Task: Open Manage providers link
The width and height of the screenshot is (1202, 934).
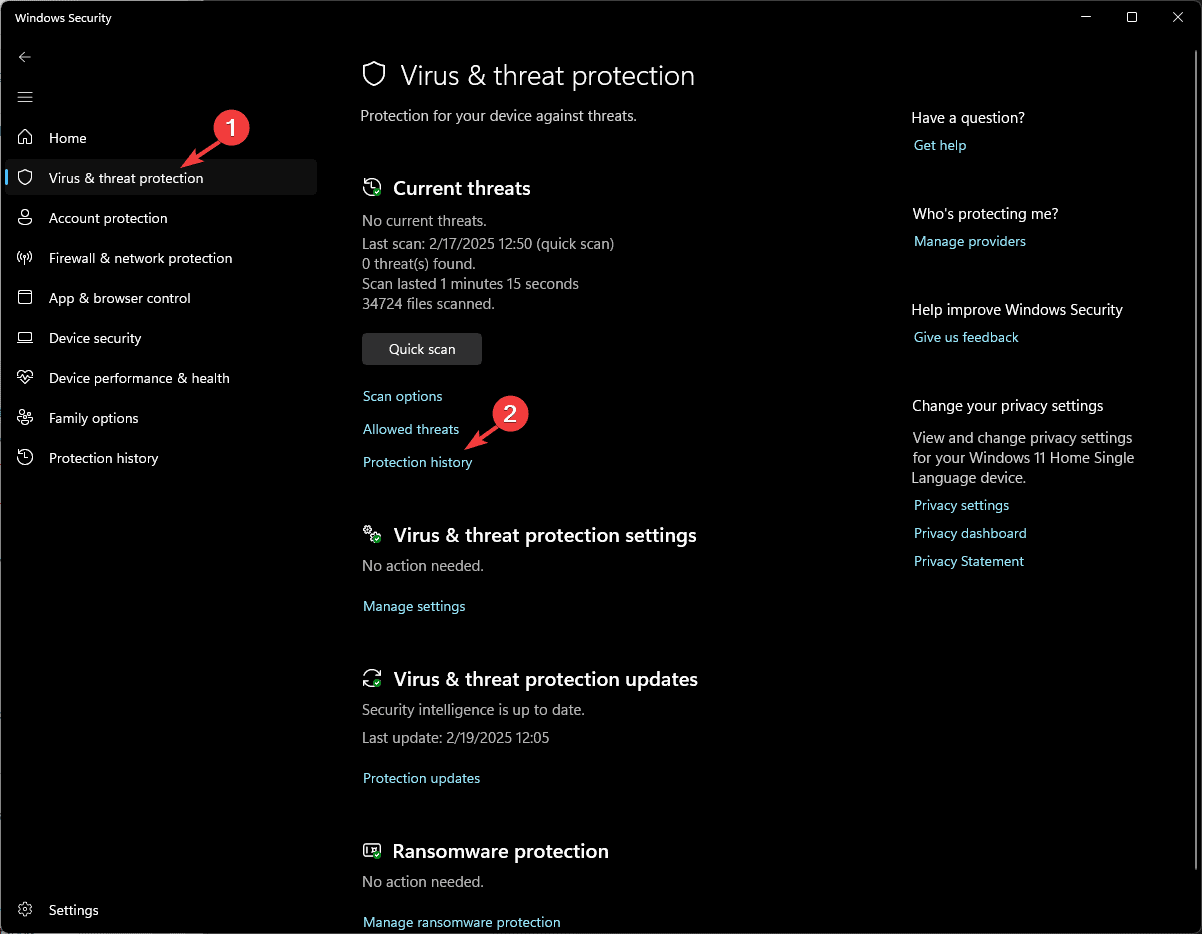Action: [970, 241]
